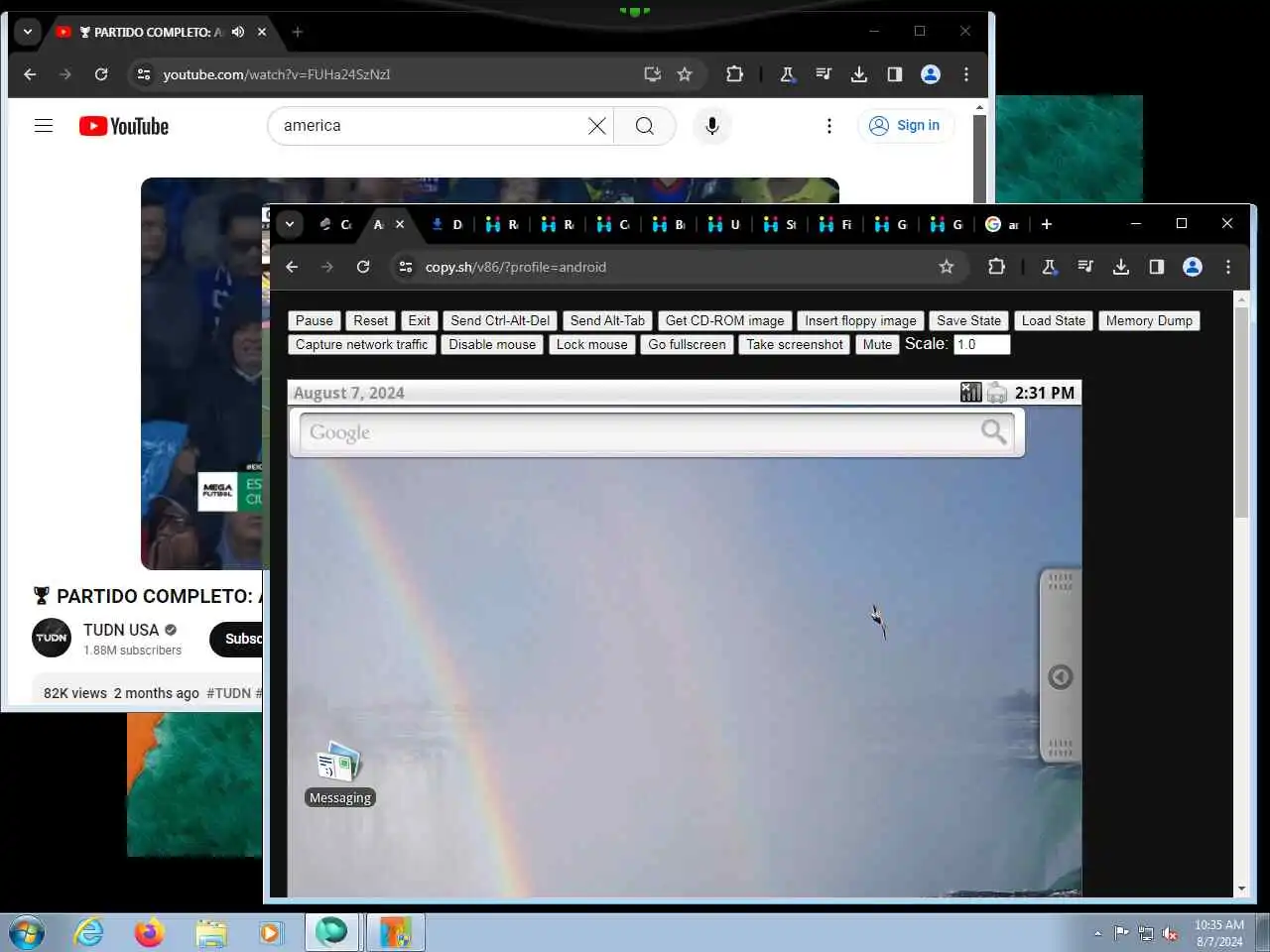Open Windows Start menu
The height and width of the screenshot is (952, 1270).
(27, 933)
